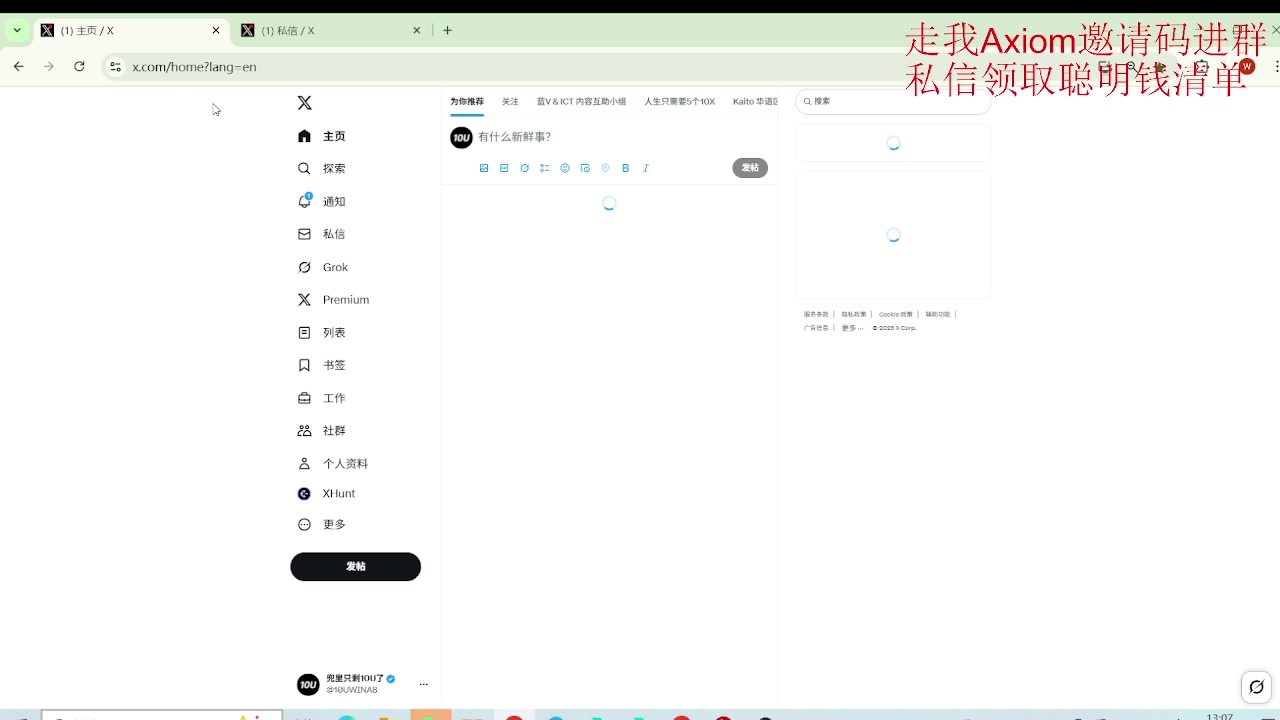Viewport: 1280px width, 720px height.
Task: Open the XHunt sidebar item
Action: [x=327, y=494]
